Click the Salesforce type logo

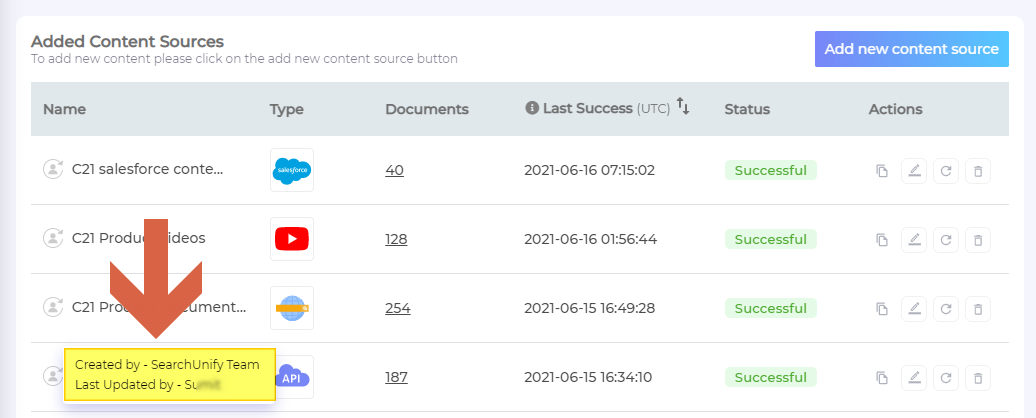(x=291, y=171)
